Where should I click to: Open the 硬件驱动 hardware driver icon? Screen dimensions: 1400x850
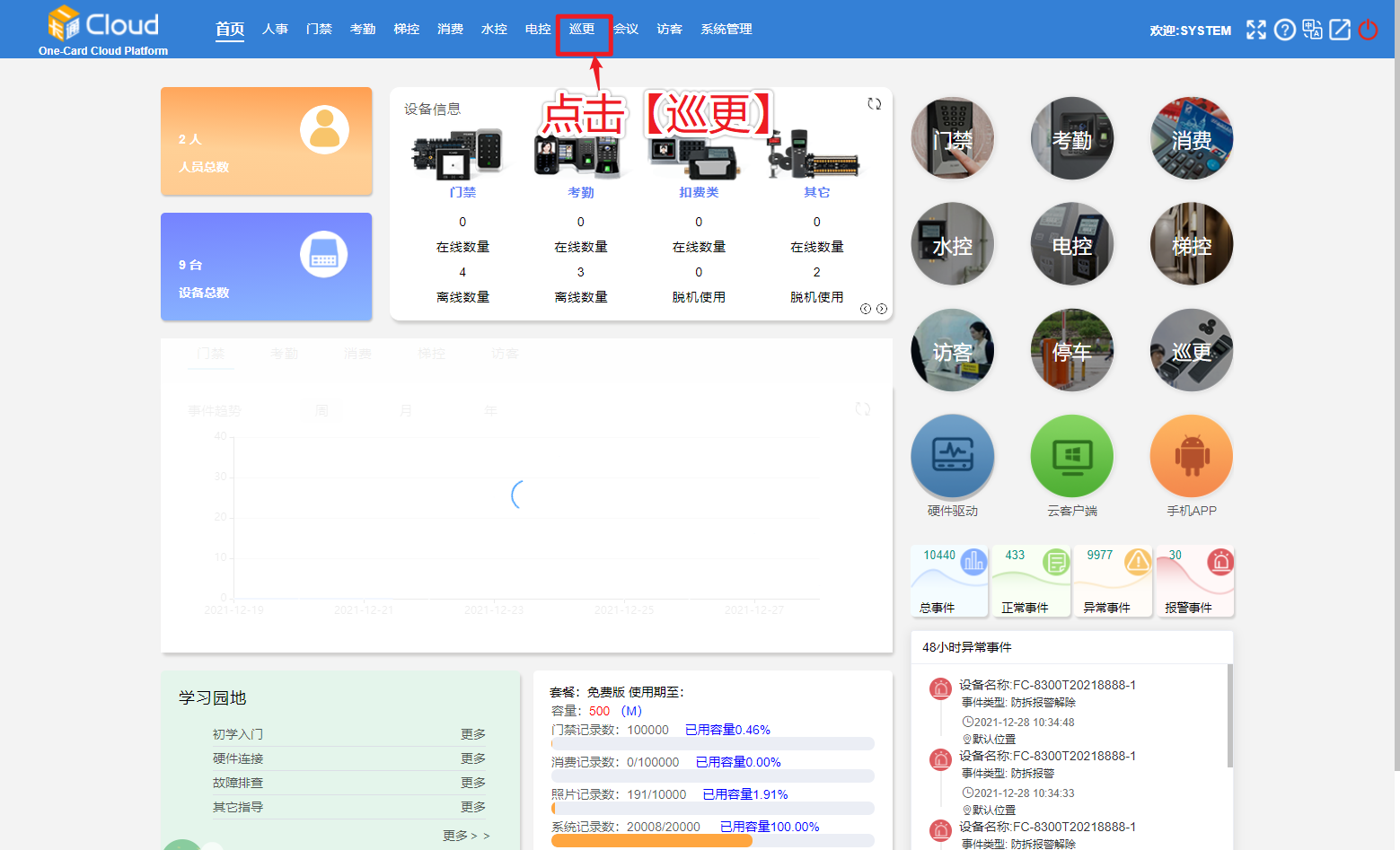952,456
